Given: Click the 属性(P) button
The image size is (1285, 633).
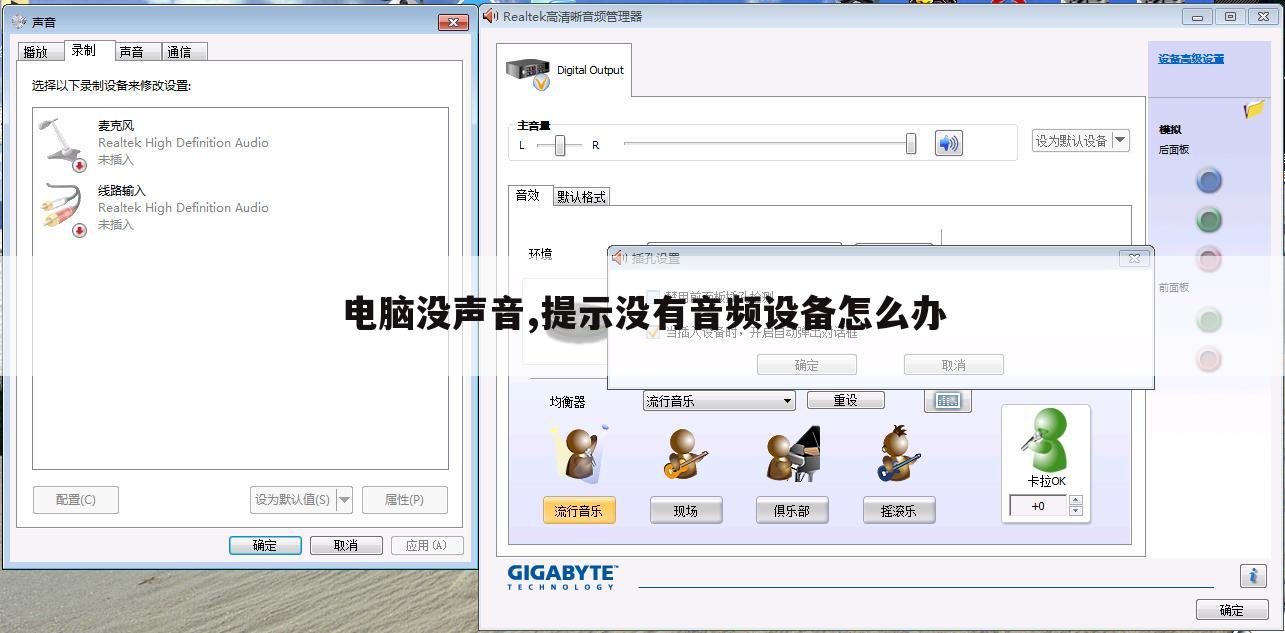Looking at the screenshot, I should click(x=405, y=499).
